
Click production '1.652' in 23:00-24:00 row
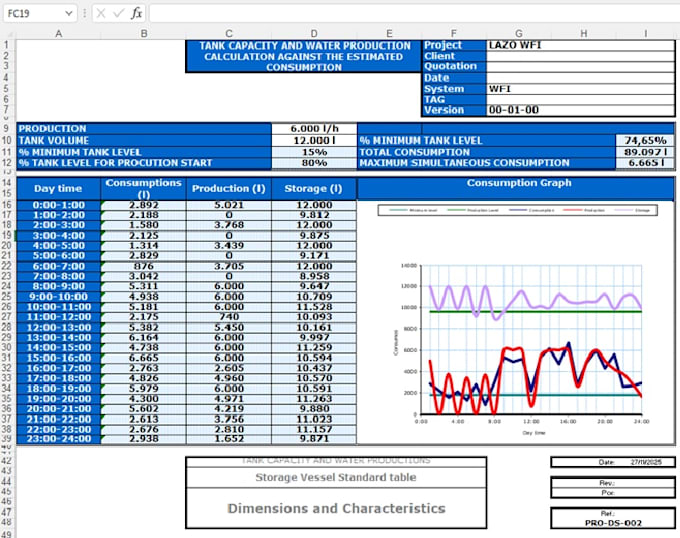(x=229, y=439)
